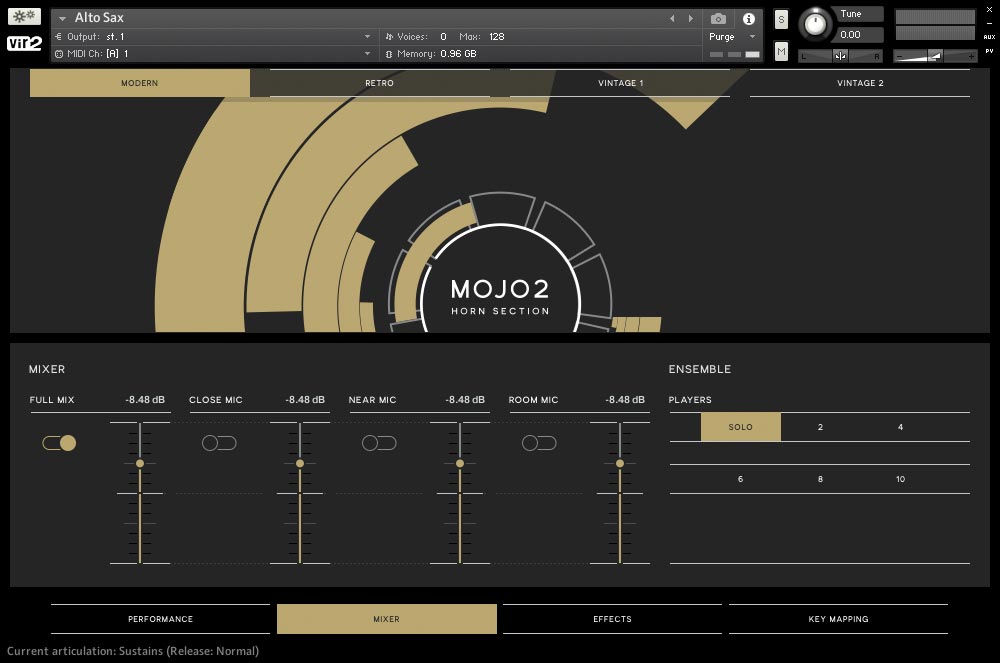The image size is (1000, 663).
Task: Switch to the Effects tab
Action: pos(611,618)
